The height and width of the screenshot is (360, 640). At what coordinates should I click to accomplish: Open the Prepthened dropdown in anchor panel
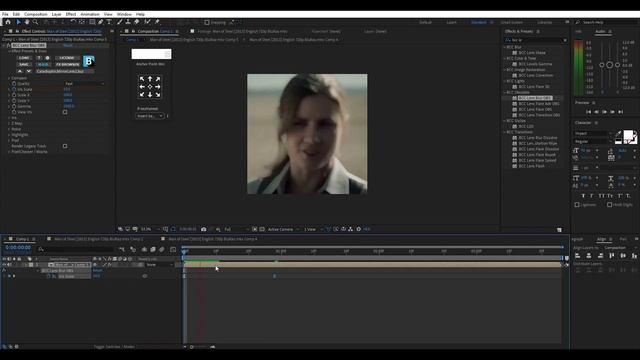(149, 116)
